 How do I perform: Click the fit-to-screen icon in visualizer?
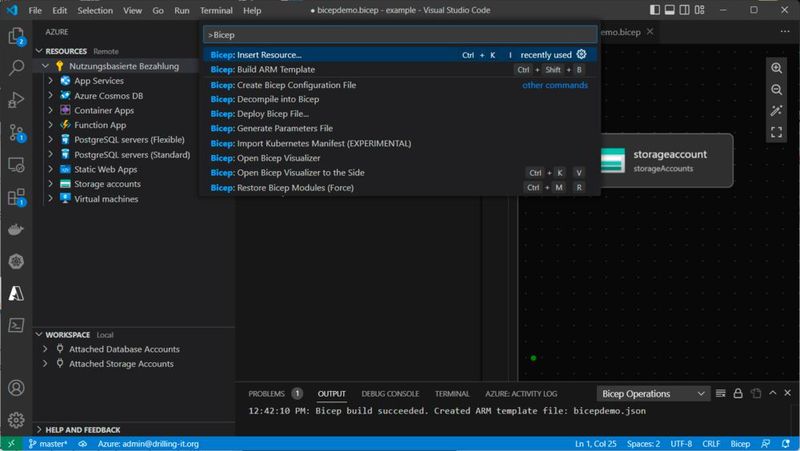[776, 132]
